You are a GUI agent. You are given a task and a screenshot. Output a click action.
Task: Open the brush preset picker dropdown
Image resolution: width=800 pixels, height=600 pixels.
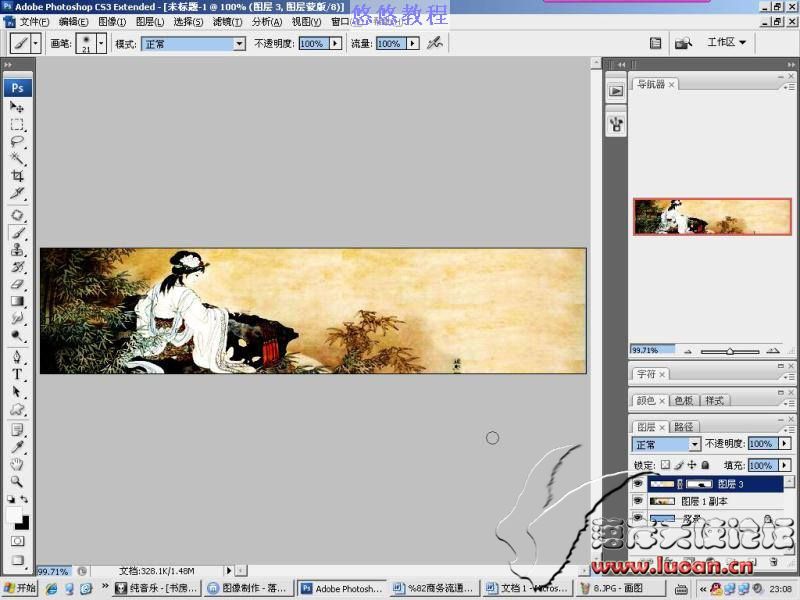(101, 43)
